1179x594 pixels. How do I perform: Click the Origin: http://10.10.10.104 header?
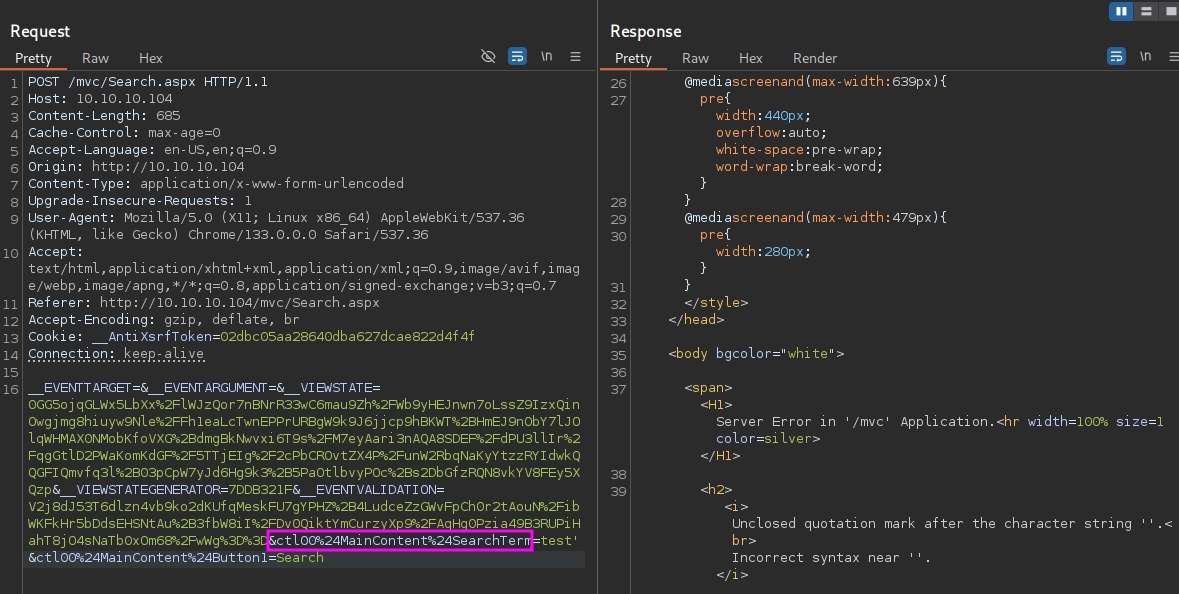click(136, 166)
